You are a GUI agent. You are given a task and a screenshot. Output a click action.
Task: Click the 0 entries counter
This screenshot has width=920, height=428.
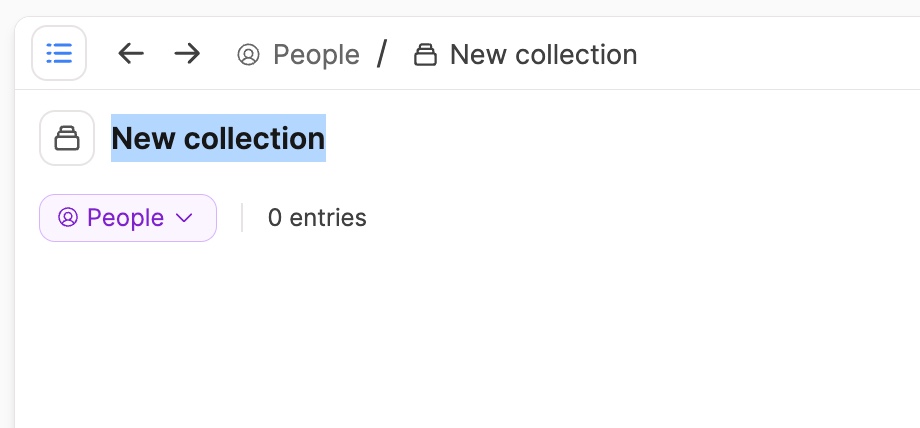pyautogui.click(x=317, y=218)
